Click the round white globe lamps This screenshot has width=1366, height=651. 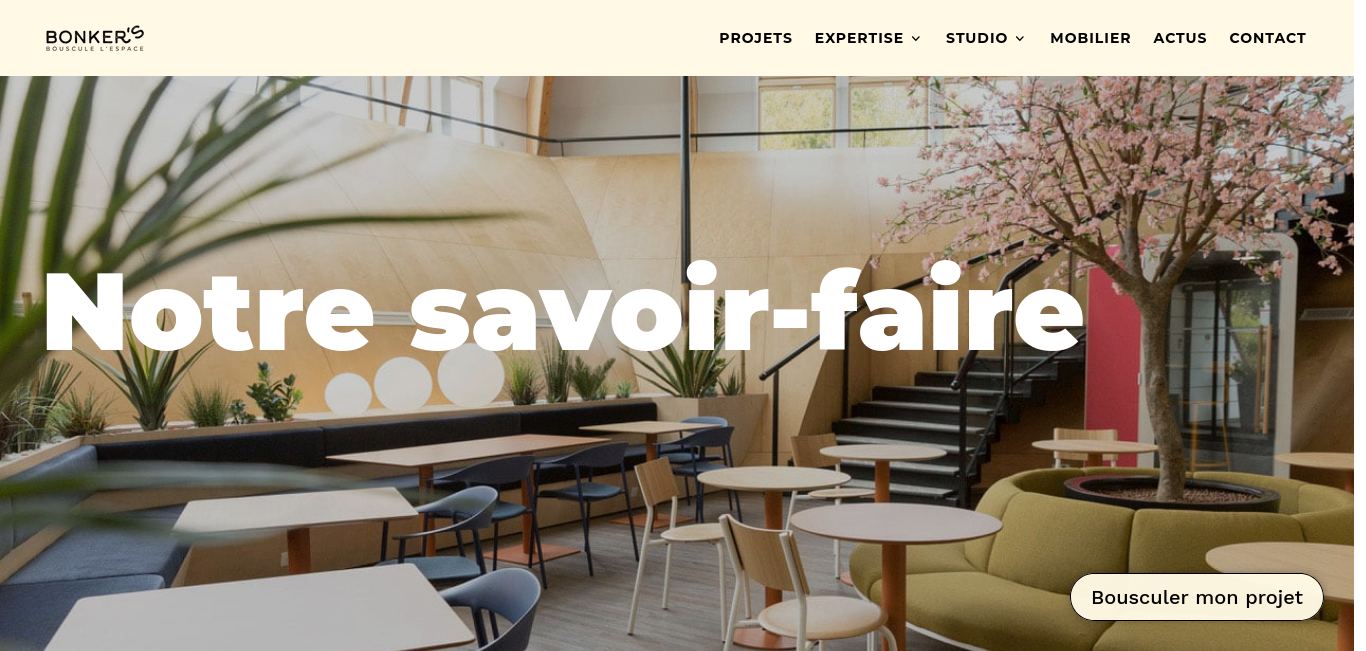[413, 380]
